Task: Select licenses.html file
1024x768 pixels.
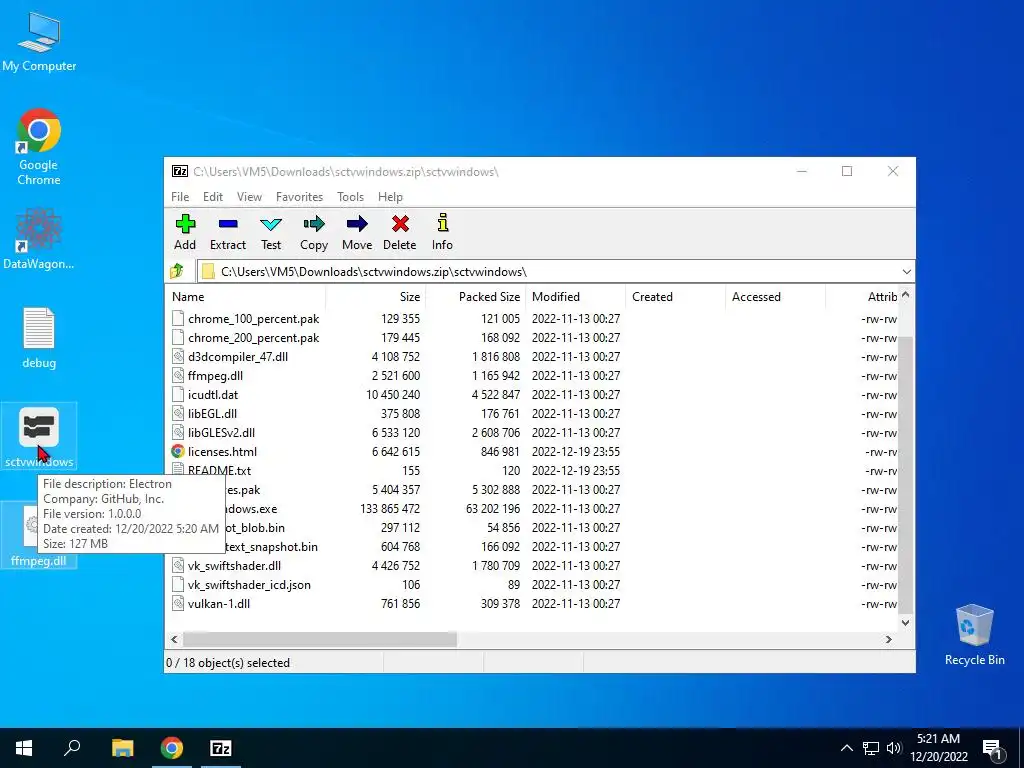Action: (x=222, y=451)
